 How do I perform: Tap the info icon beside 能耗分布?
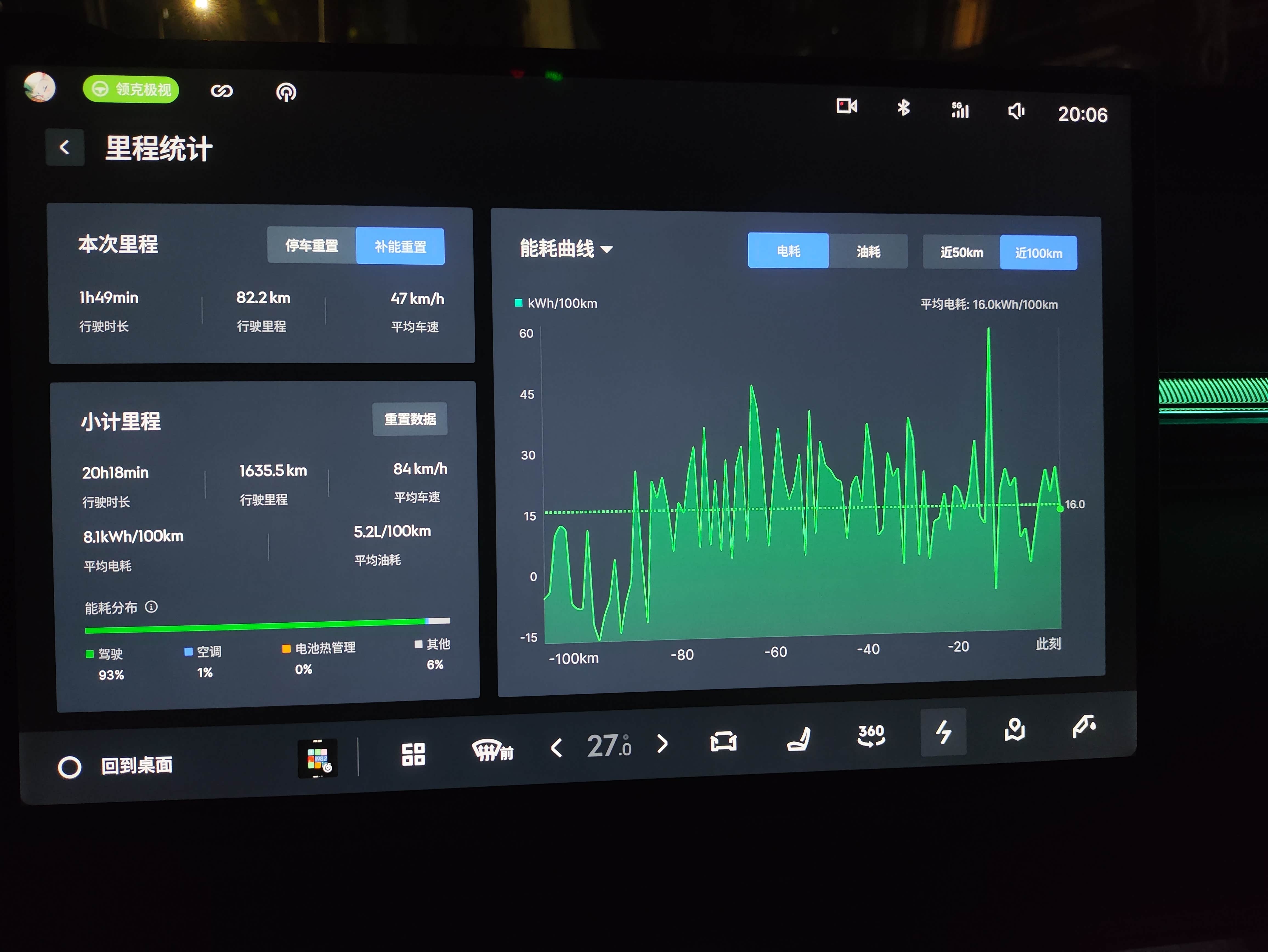(x=151, y=607)
